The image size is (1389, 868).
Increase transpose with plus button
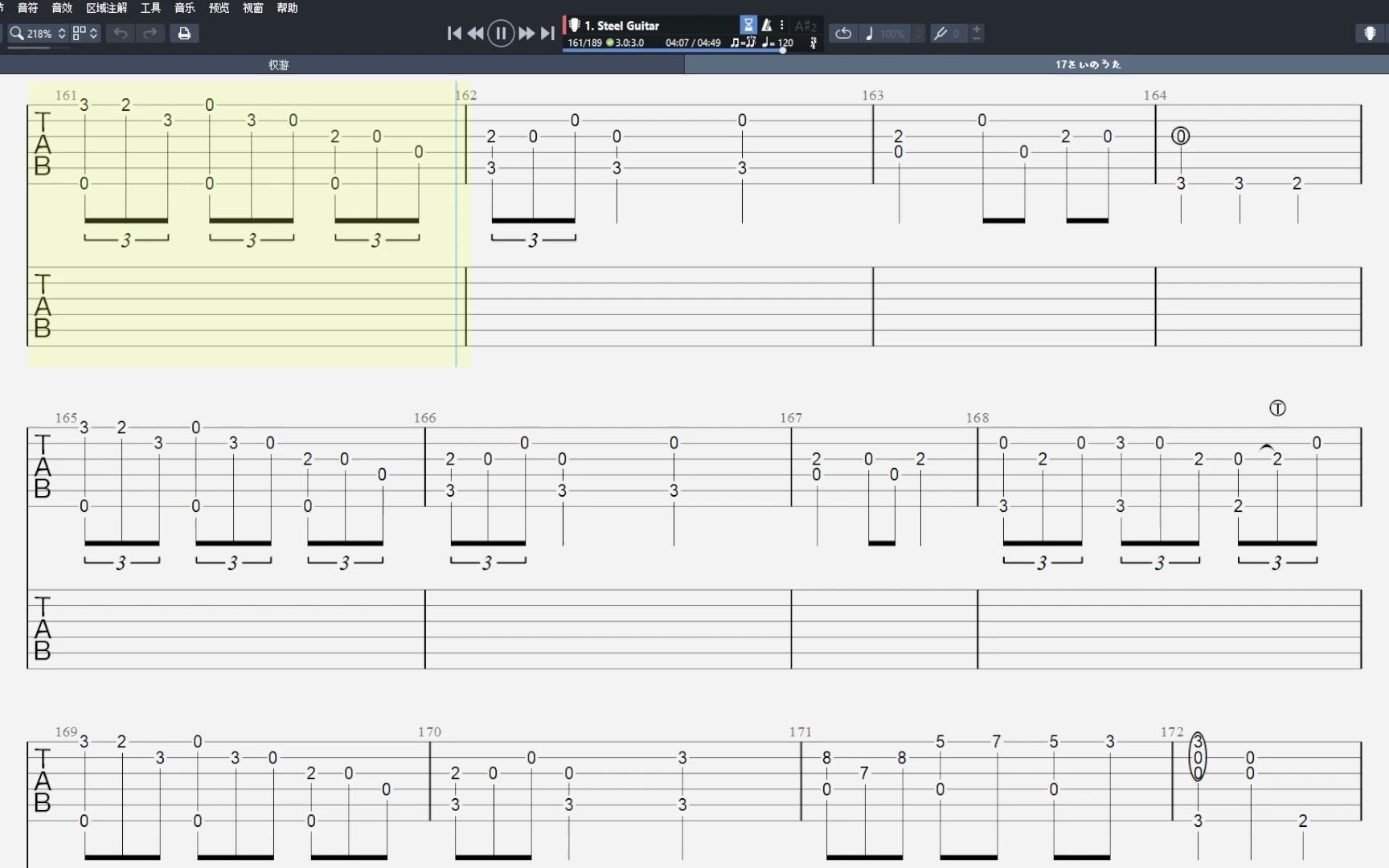[977, 29]
